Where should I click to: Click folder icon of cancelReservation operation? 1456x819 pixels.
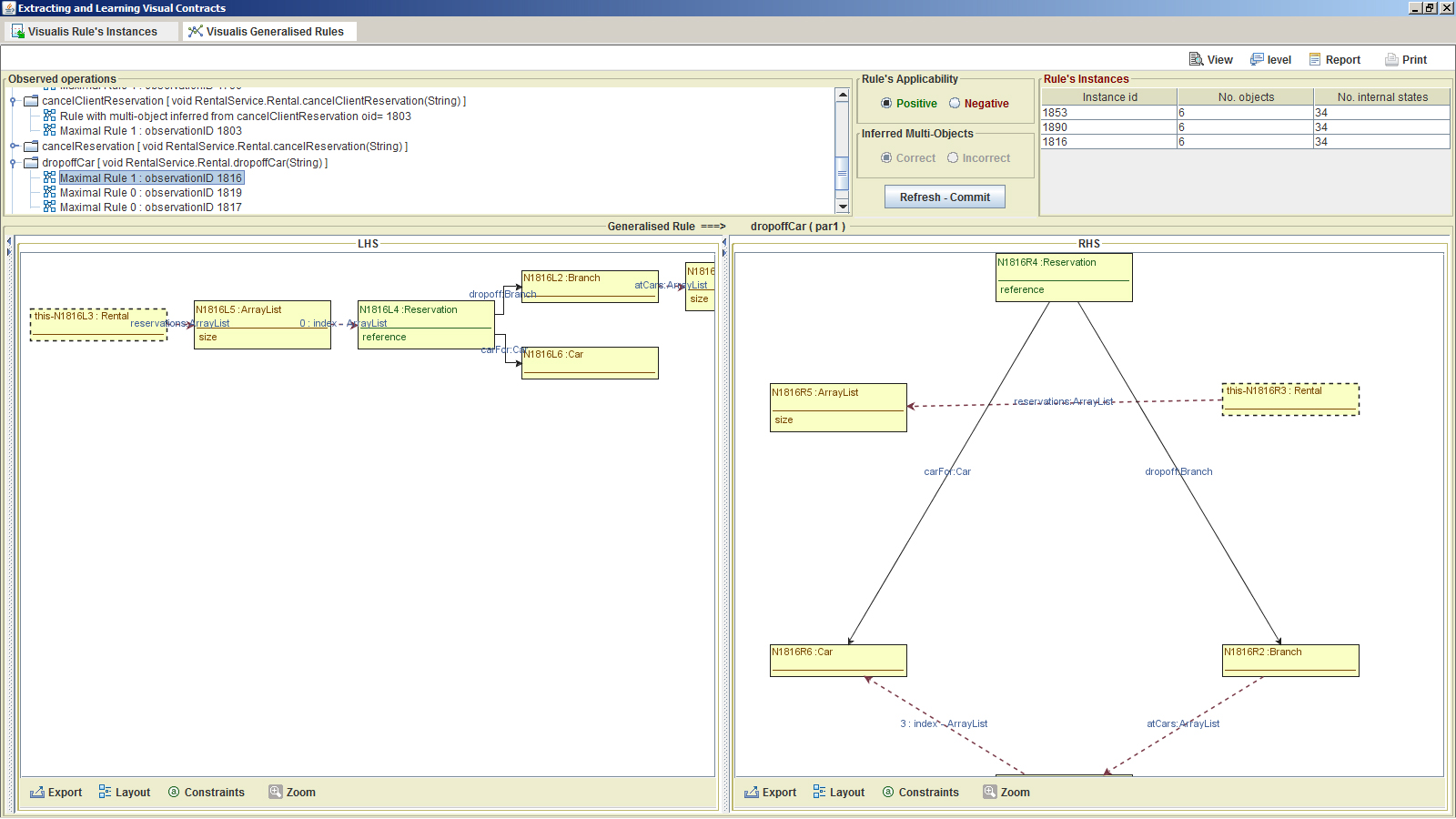pos(31,146)
